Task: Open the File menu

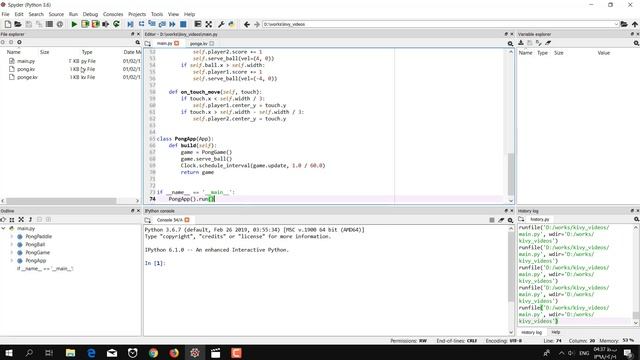Action: (x=5, y=14)
